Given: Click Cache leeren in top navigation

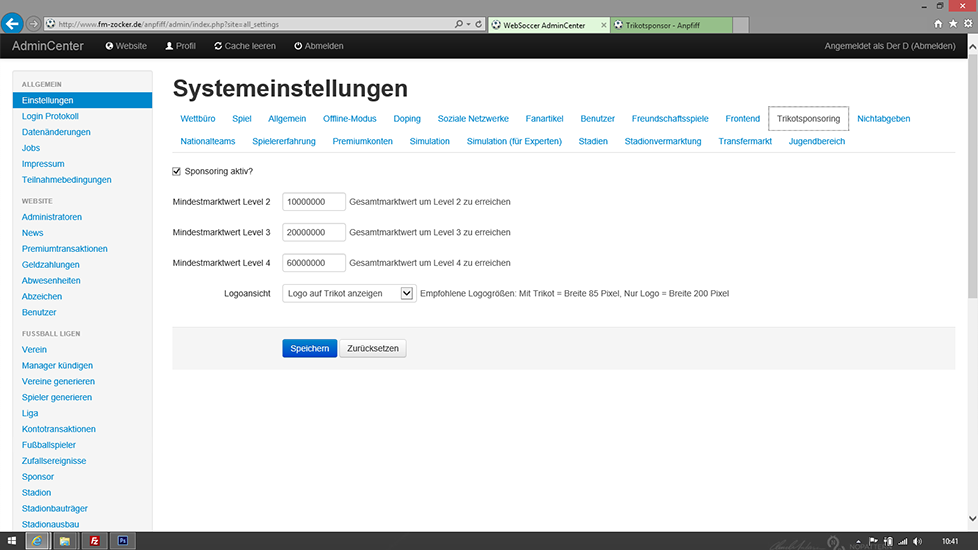Looking at the screenshot, I should click(245, 46).
